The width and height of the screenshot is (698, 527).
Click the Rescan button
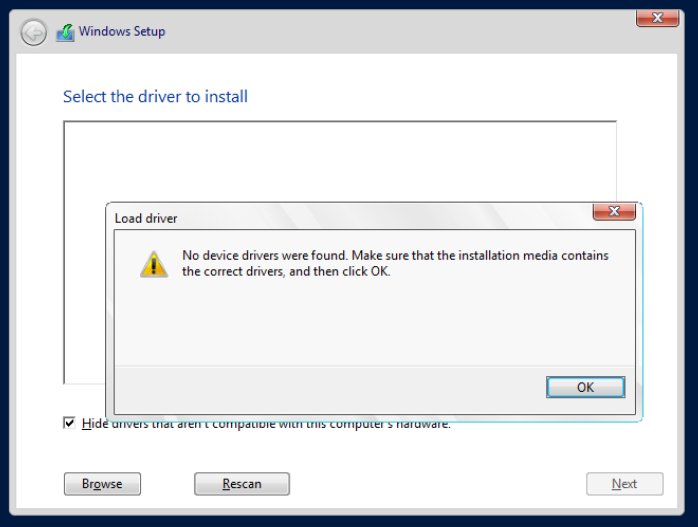point(241,484)
